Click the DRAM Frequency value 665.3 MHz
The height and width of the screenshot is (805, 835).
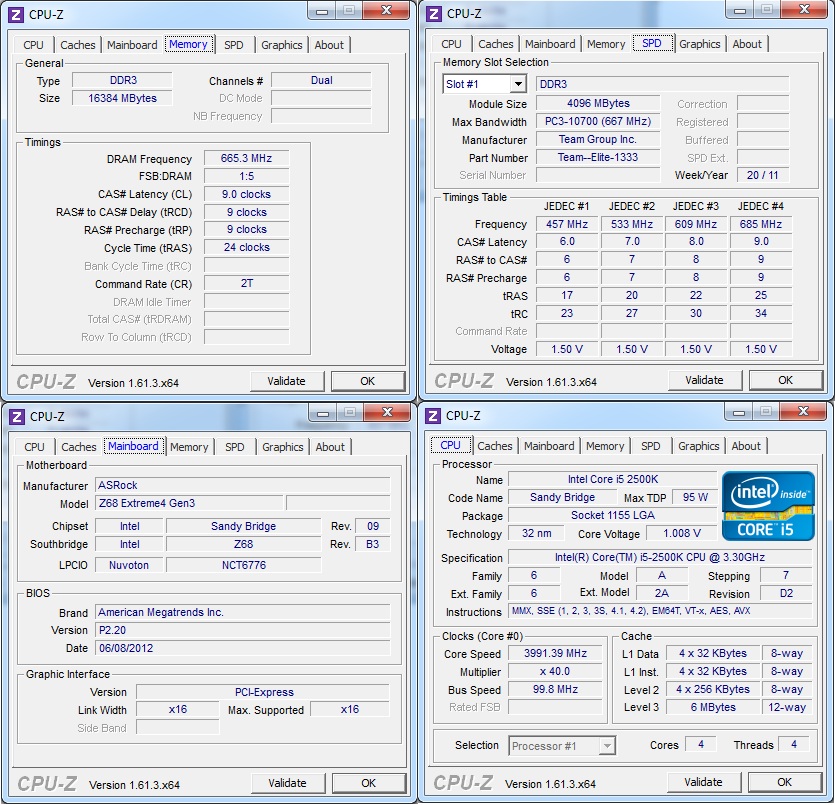pyautogui.click(x=247, y=159)
